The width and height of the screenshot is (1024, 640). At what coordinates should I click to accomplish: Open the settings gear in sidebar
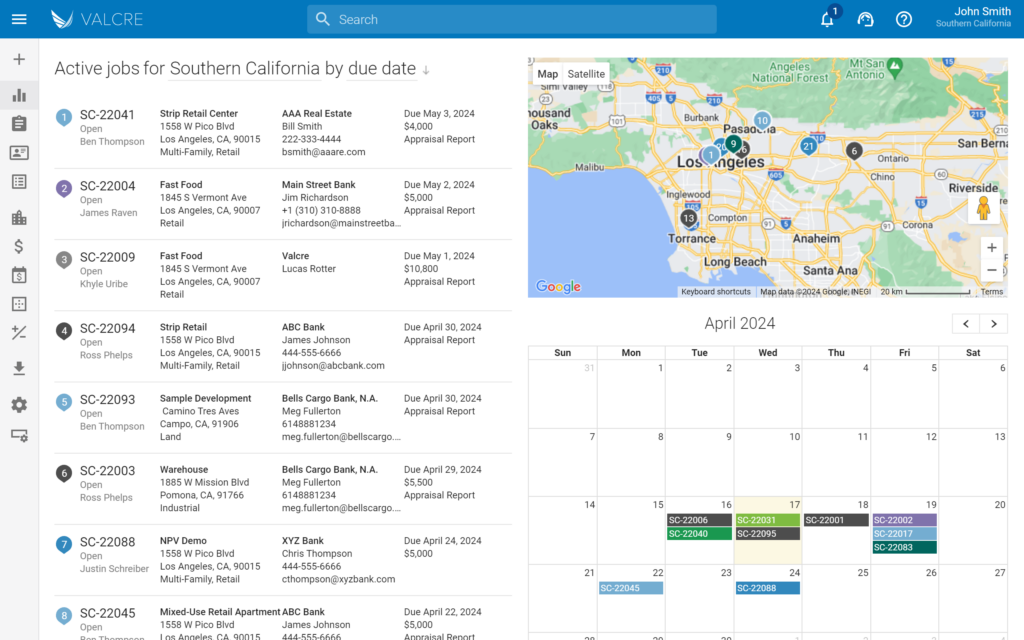[x=19, y=405]
